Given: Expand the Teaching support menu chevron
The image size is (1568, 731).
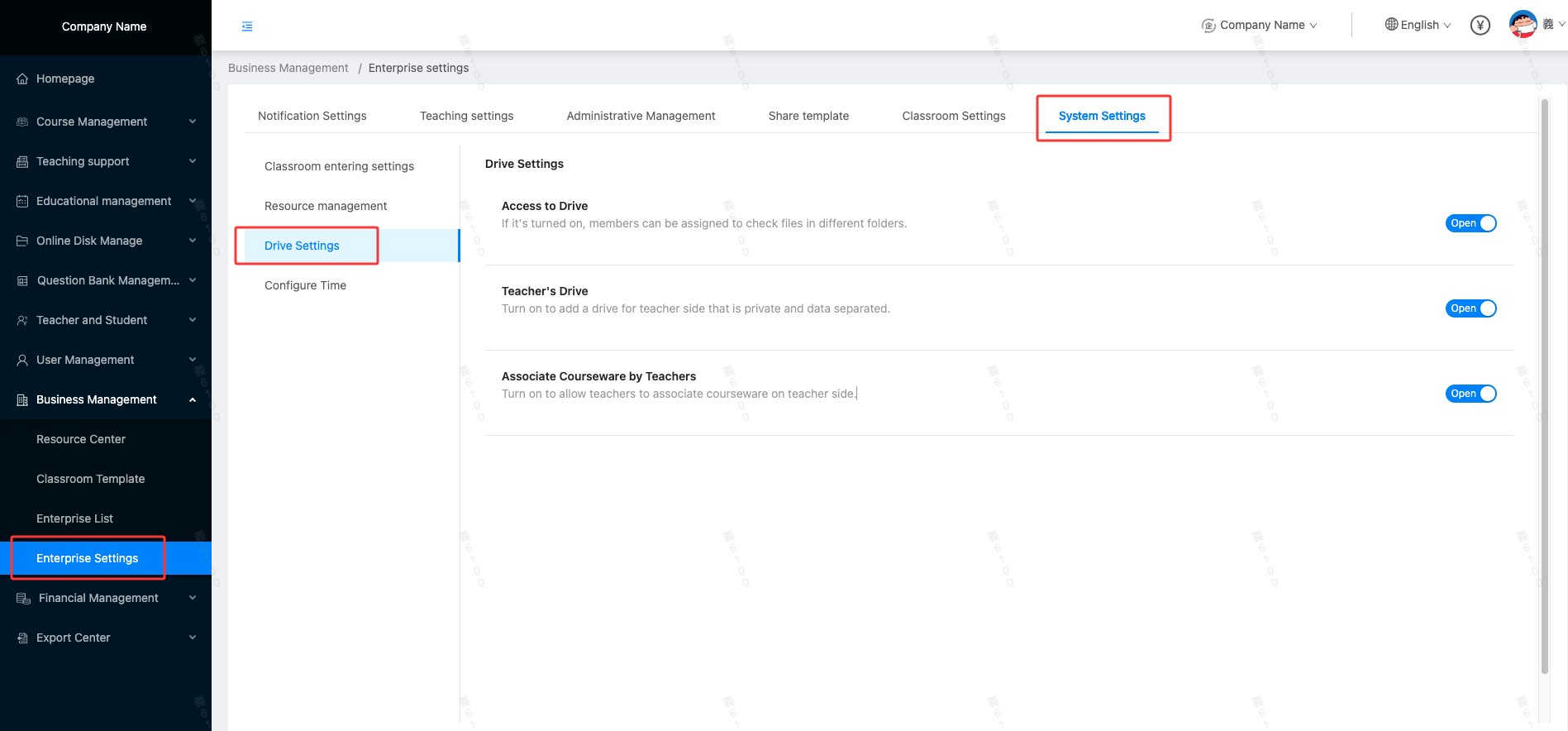Looking at the screenshot, I should (x=193, y=161).
